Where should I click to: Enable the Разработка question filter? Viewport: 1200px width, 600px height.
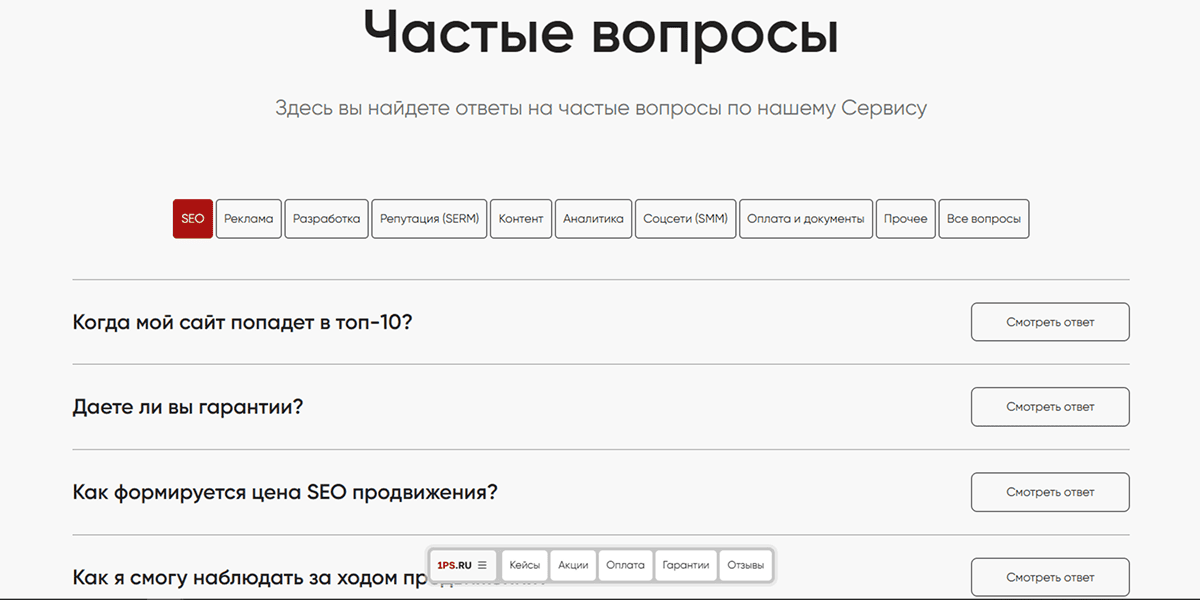[326, 218]
